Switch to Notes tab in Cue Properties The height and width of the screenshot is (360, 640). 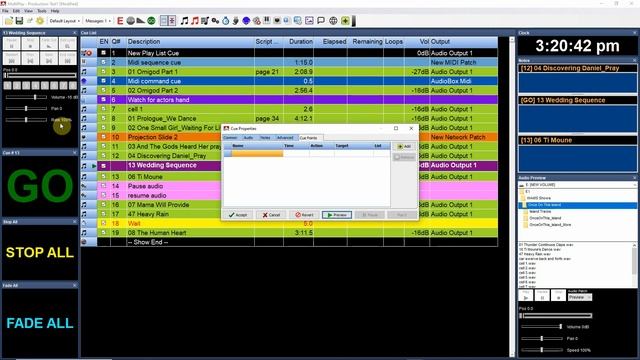pos(265,138)
